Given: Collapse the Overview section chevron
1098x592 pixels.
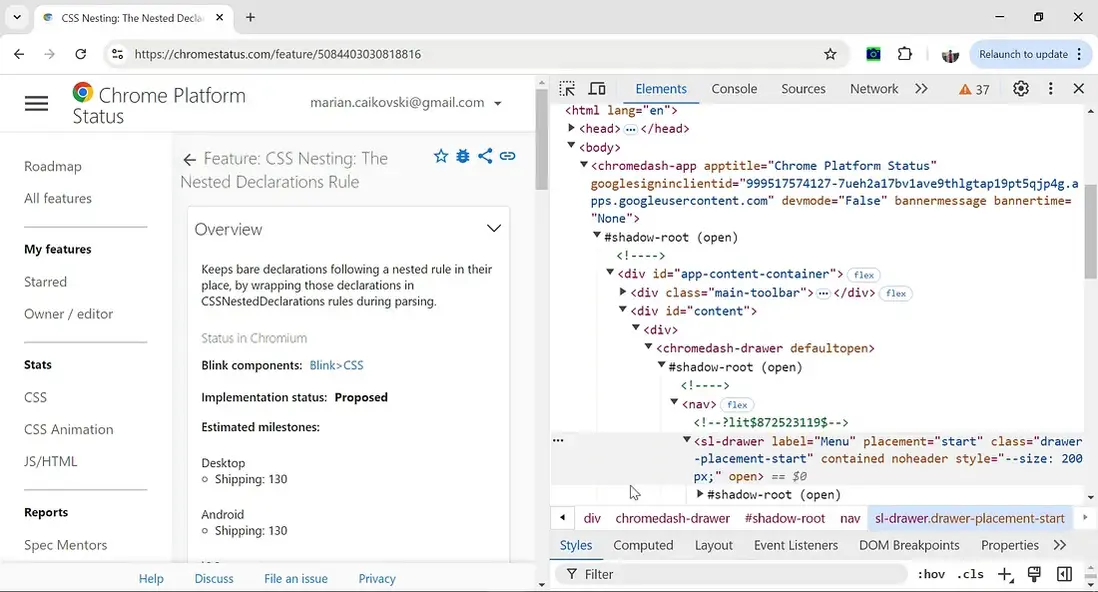Looking at the screenshot, I should (x=493, y=229).
